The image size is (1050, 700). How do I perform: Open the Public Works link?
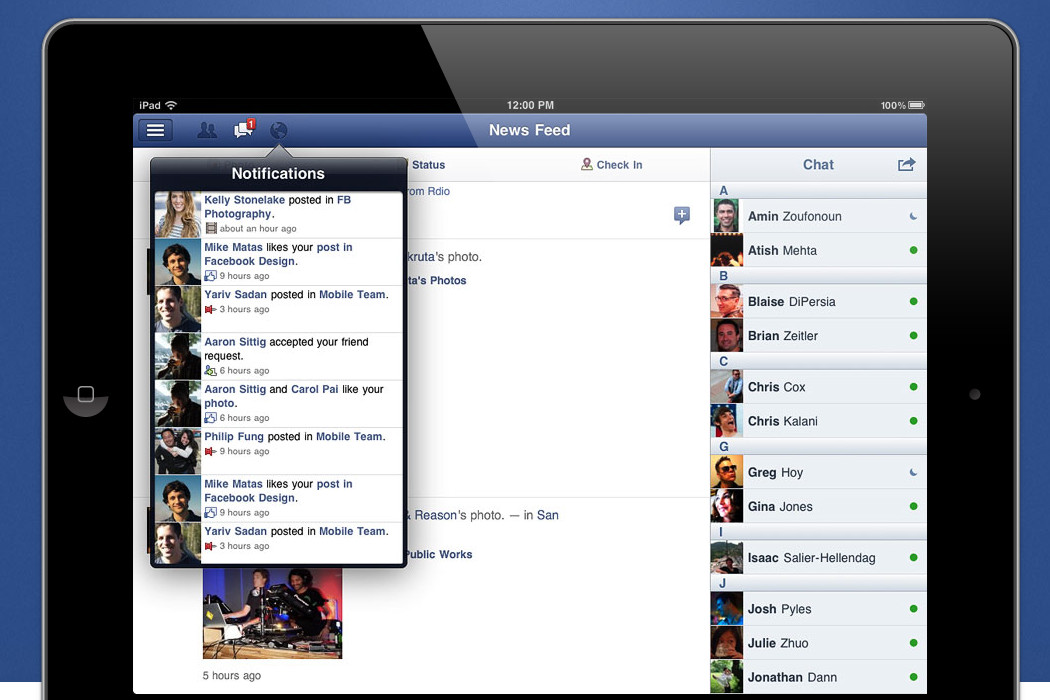(x=439, y=555)
